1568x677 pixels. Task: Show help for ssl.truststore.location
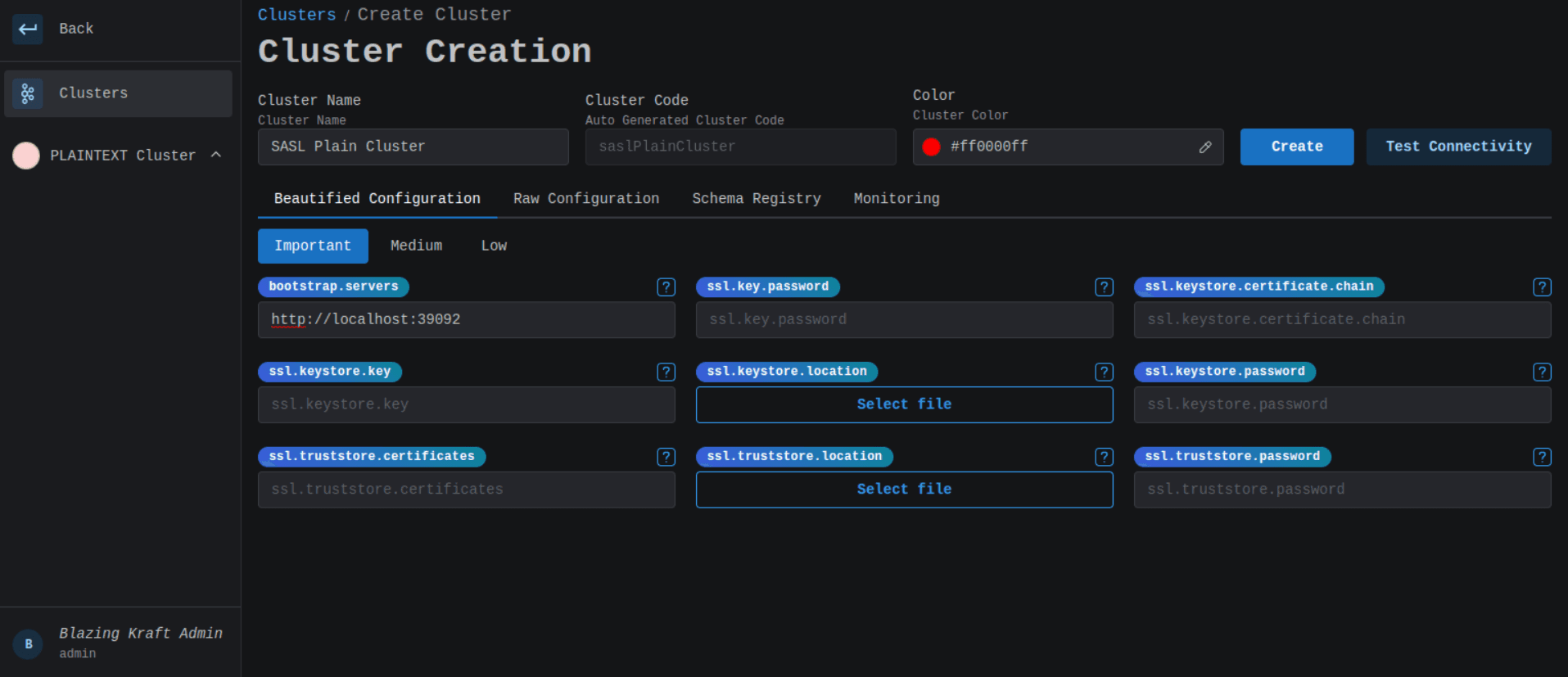1105,457
